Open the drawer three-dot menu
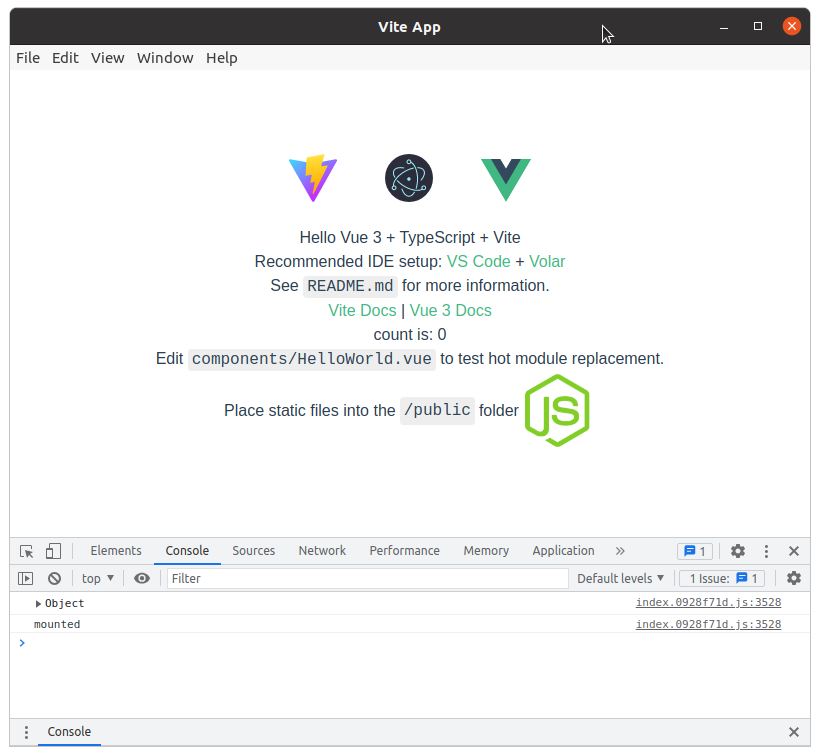The image size is (820, 756). 26,732
